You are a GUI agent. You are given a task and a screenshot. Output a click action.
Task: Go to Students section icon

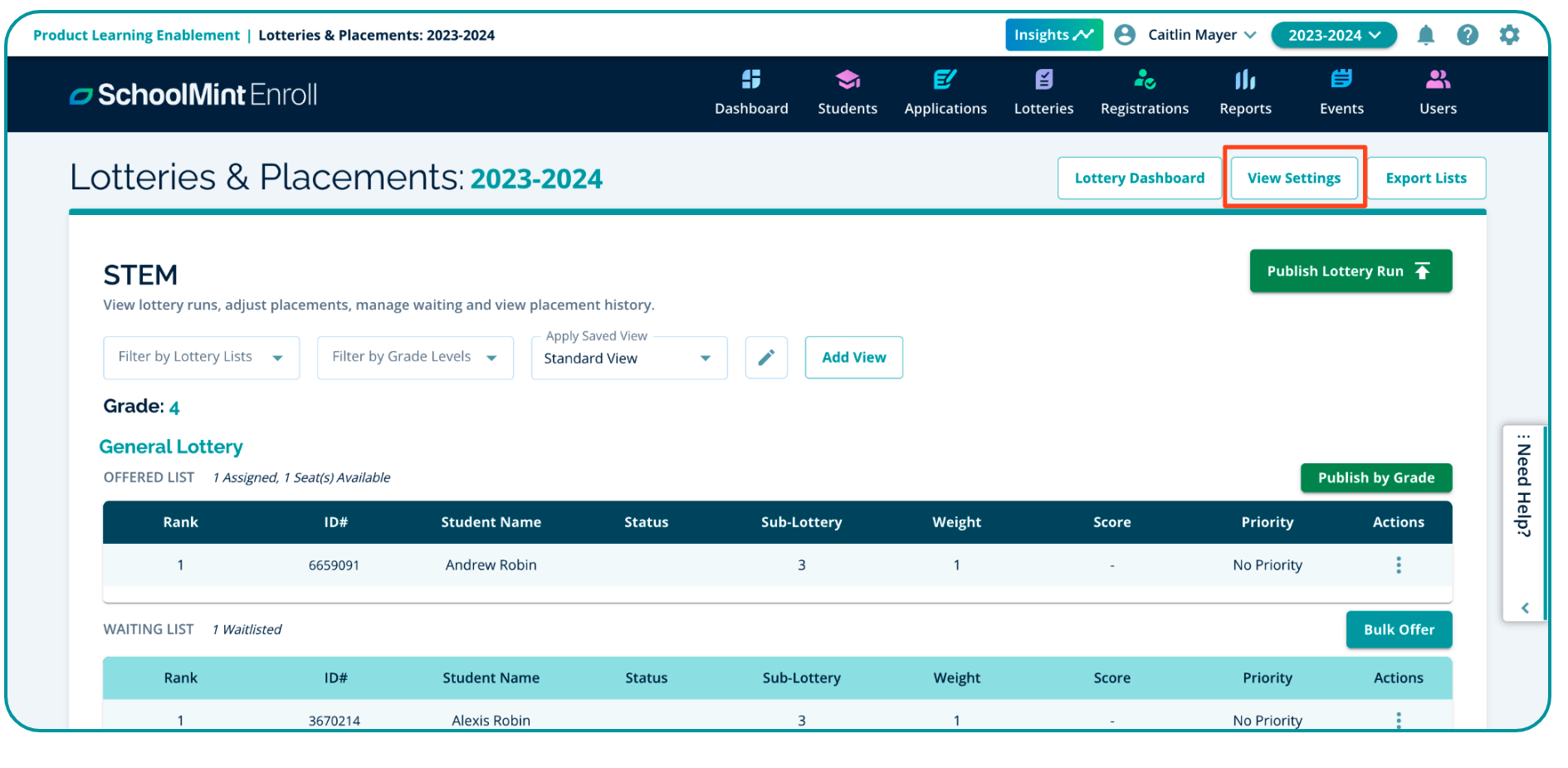[x=847, y=80]
